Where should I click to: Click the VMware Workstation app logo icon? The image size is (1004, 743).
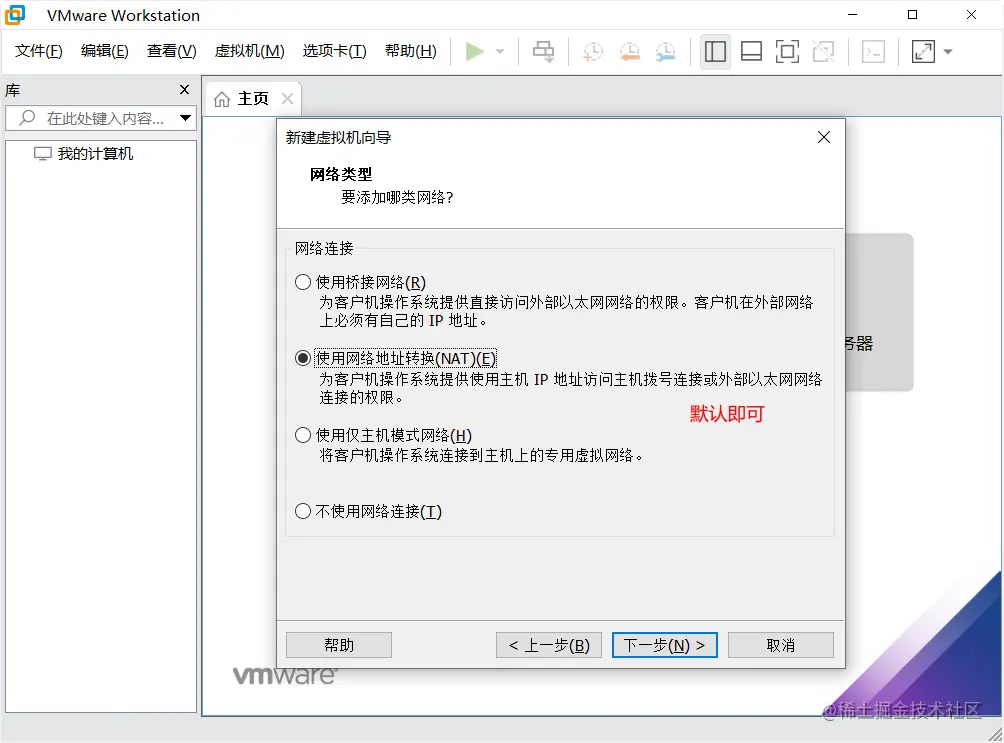point(15,15)
